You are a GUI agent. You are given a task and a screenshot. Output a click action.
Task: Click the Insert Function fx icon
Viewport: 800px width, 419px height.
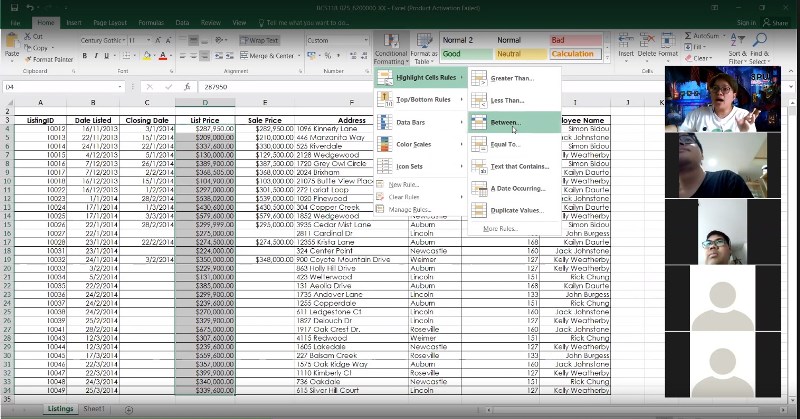click(x=186, y=87)
